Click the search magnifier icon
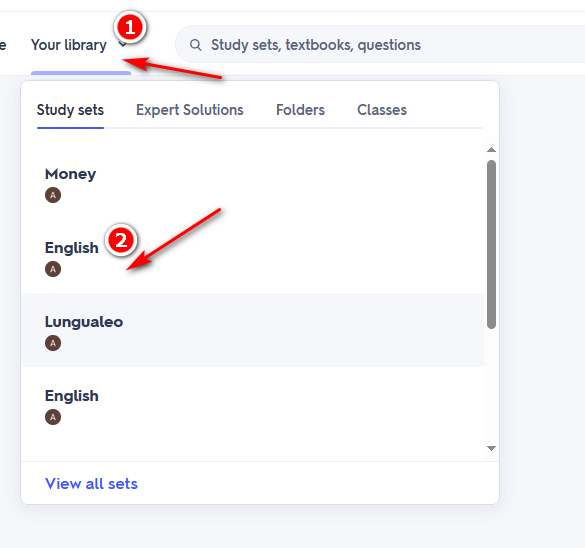 click(195, 45)
